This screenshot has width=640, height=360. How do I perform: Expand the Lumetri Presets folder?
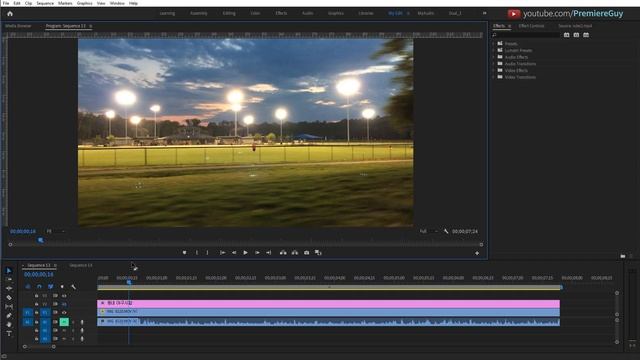493,50
